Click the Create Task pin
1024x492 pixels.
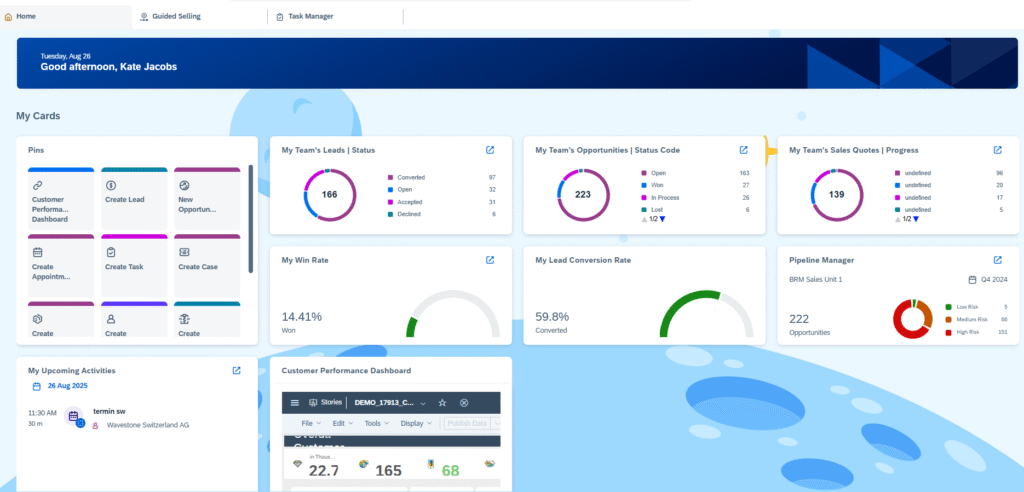click(134, 265)
